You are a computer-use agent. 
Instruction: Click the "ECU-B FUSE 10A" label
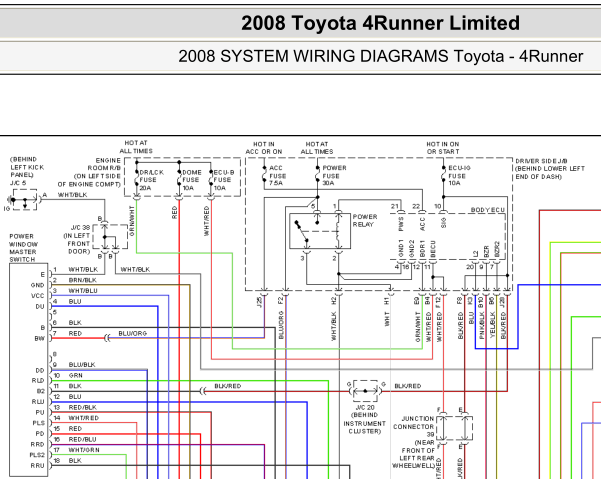pos(224,180)
